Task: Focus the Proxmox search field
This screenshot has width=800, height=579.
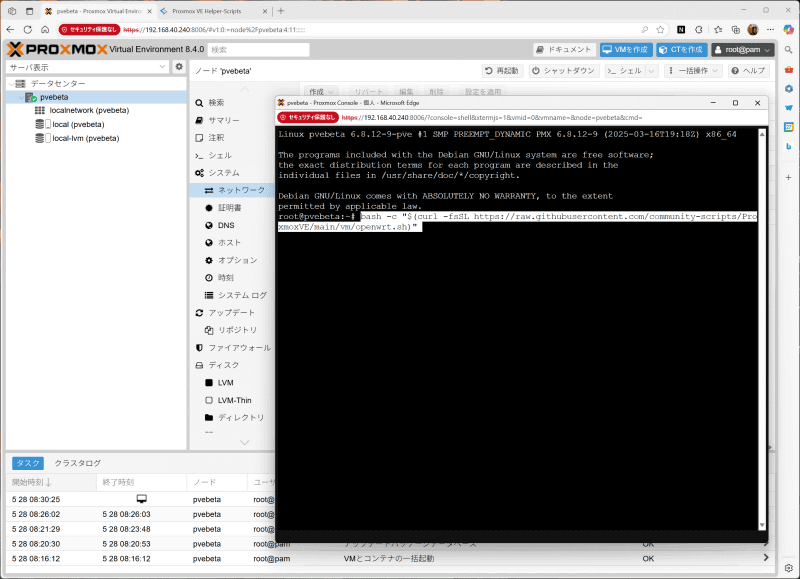Action: pos(259,49)
